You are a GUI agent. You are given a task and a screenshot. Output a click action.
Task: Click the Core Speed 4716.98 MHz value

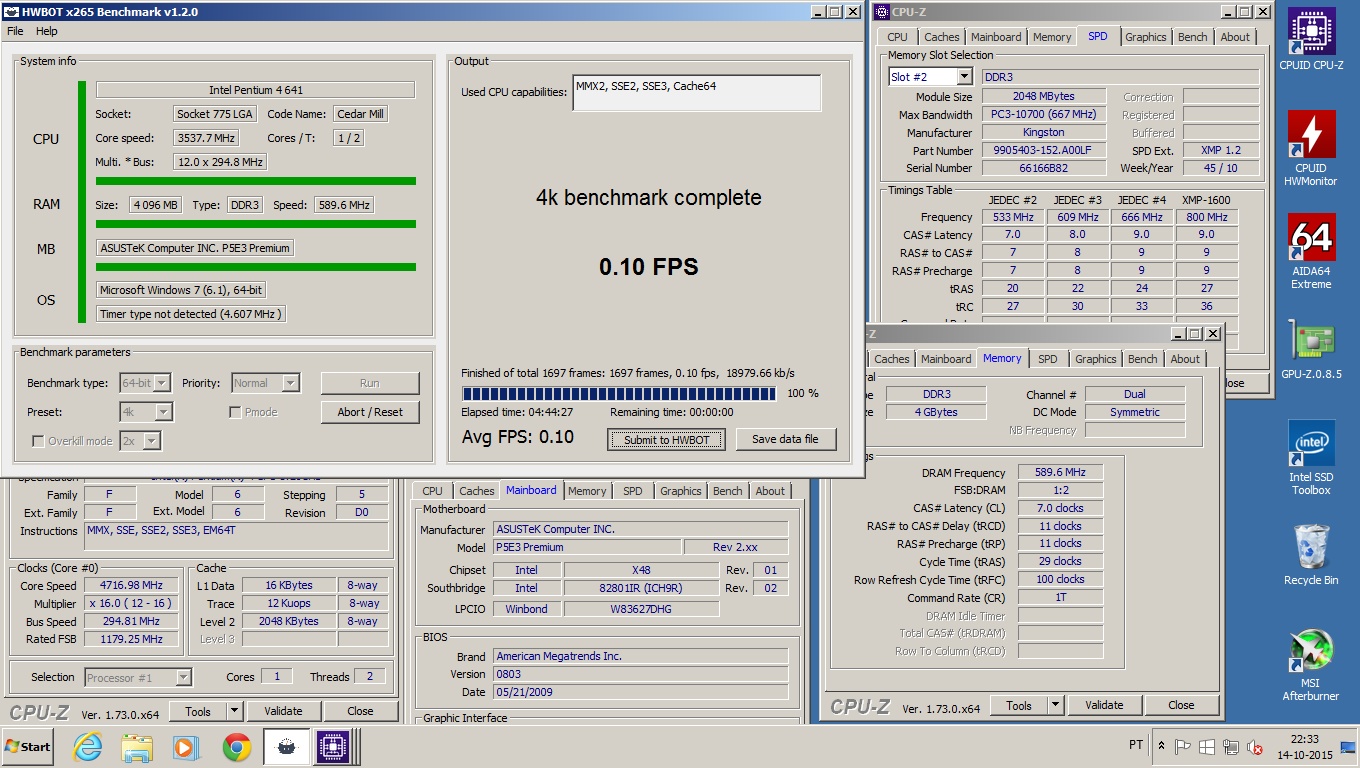pos(131,586)
